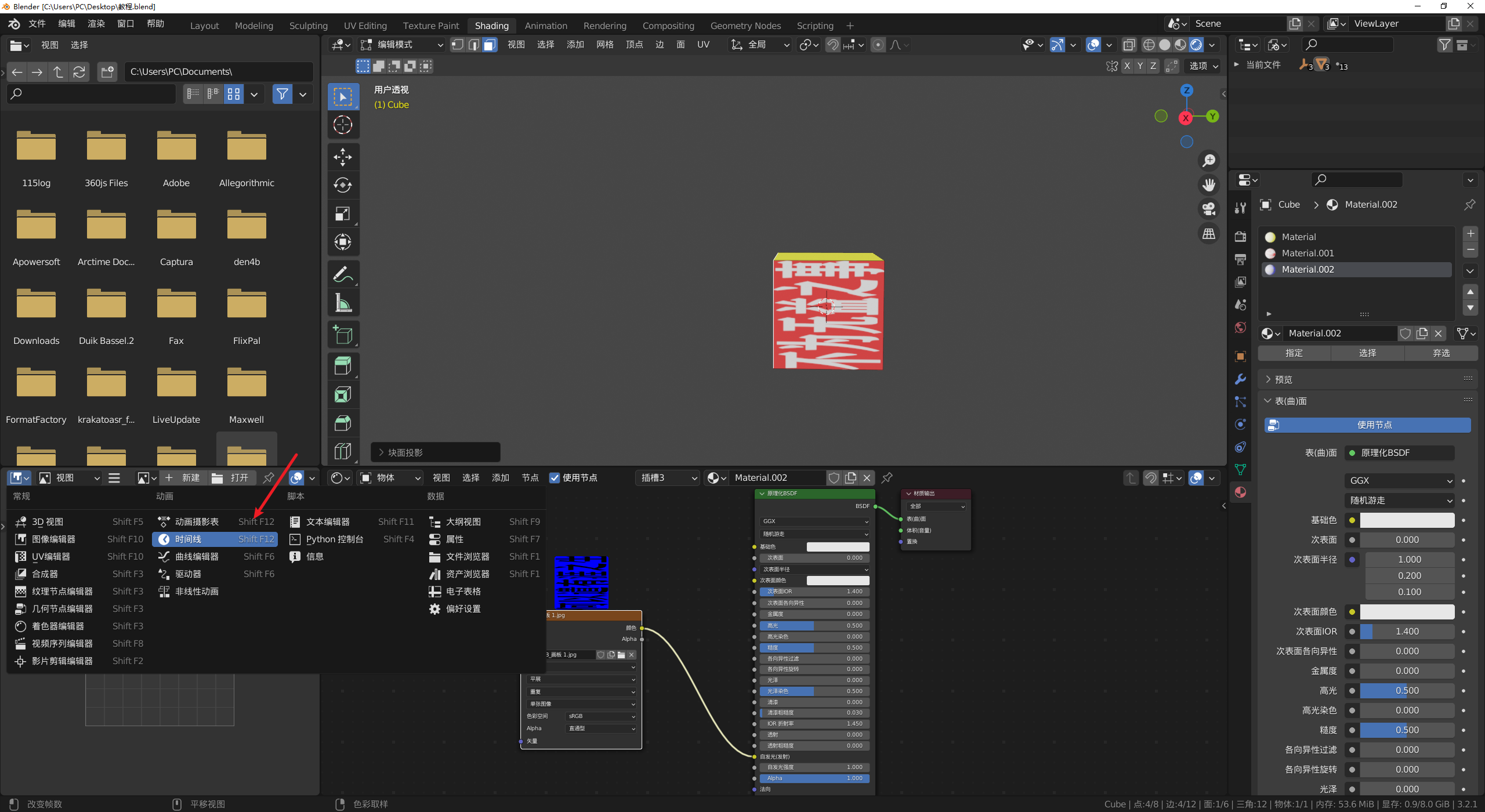
Task: Toggle camera view icon in viewport
Action: [1209, 209]
